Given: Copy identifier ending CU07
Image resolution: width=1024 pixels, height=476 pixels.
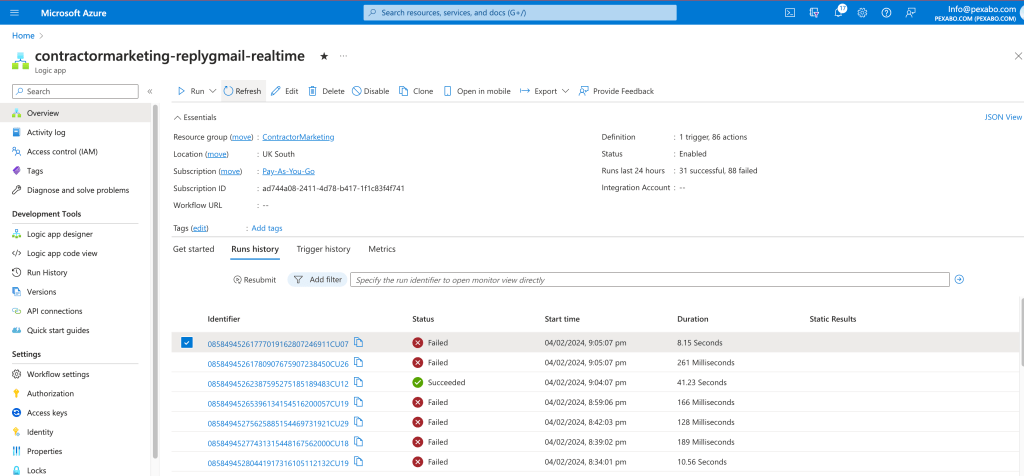Looking at the screenshot, I should click(x=359, y=342).
